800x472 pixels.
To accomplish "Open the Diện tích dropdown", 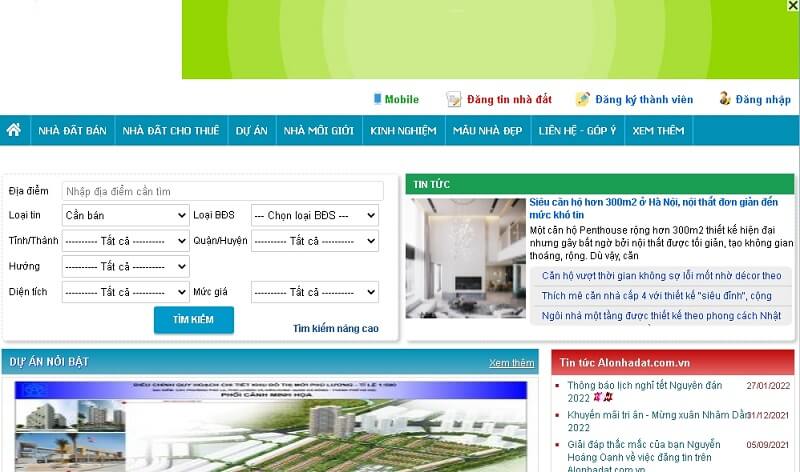I will coord(126,292).
